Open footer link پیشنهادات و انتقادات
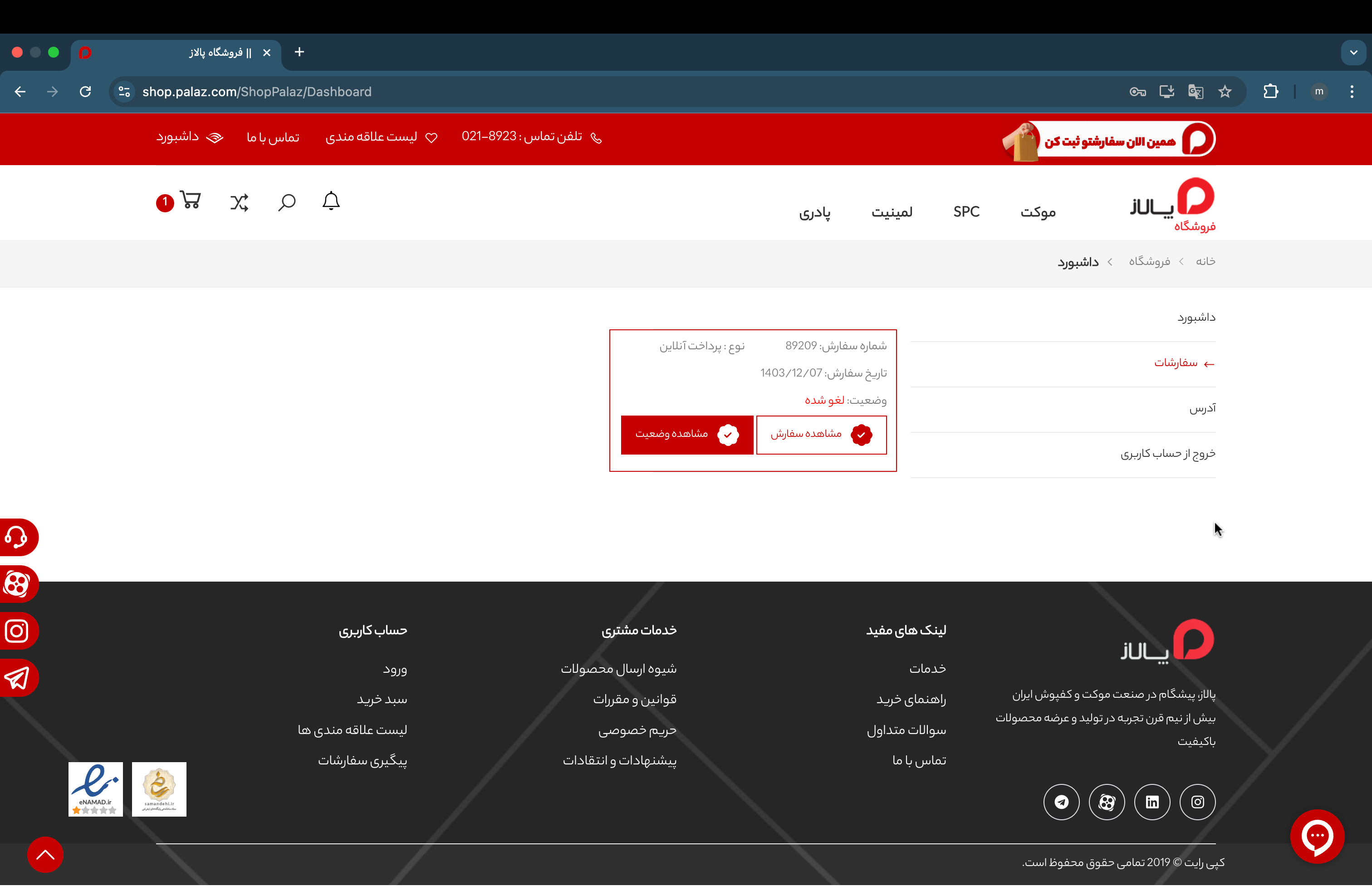The image size is (1372, 891). click(x=620, y=761)
